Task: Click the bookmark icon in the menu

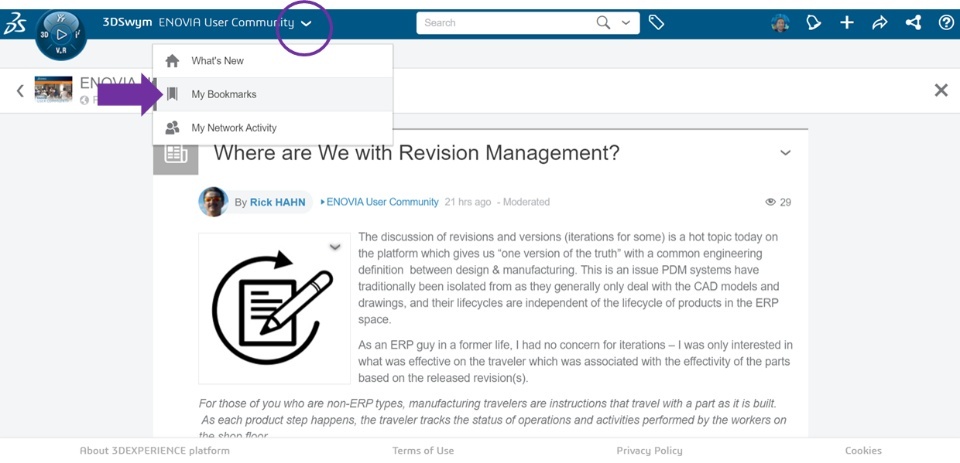Action: (173, 94)
